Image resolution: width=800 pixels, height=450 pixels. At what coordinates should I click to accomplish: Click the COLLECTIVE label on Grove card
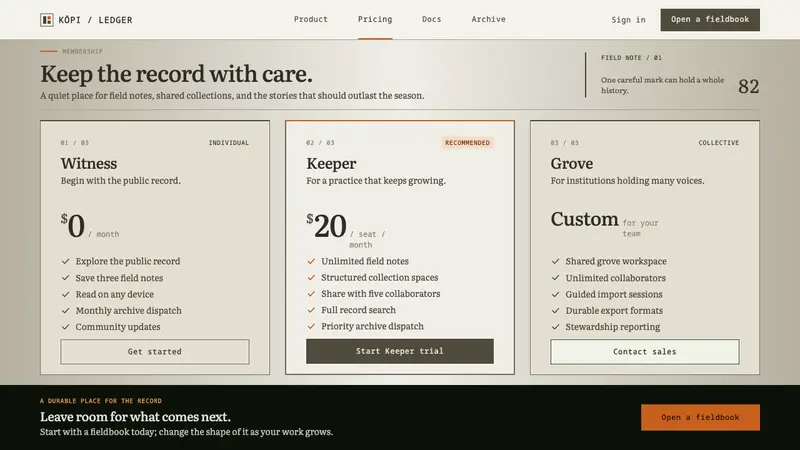[719, 142]
